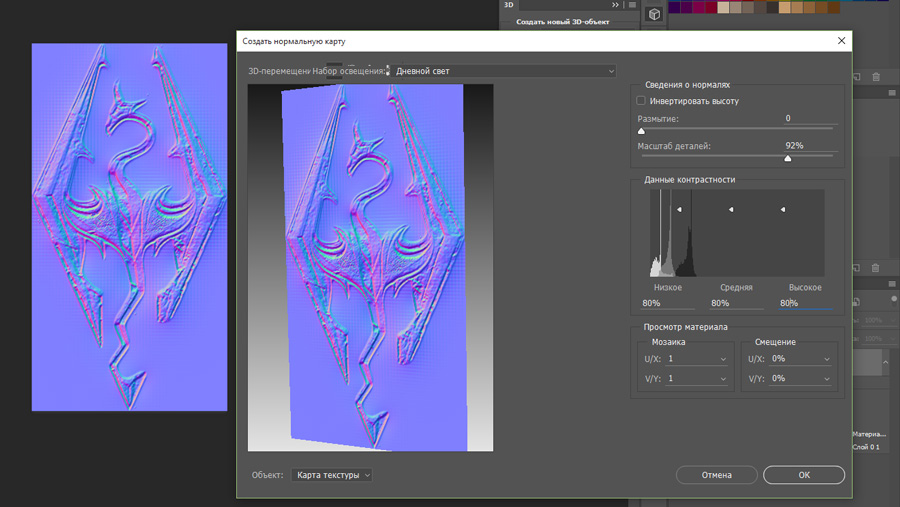Pick the light beige swatch
Screen dimensions: 900x507
[x=723, y=7]
